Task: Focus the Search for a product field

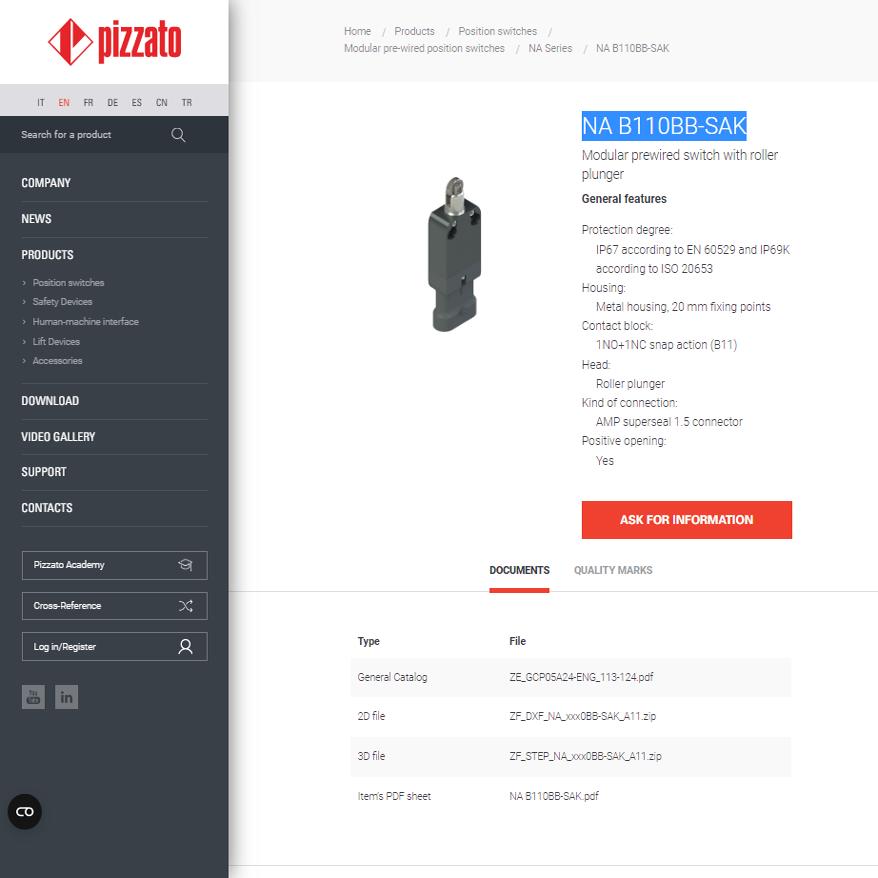Action: pyautogui.click(x=92, y=135)
